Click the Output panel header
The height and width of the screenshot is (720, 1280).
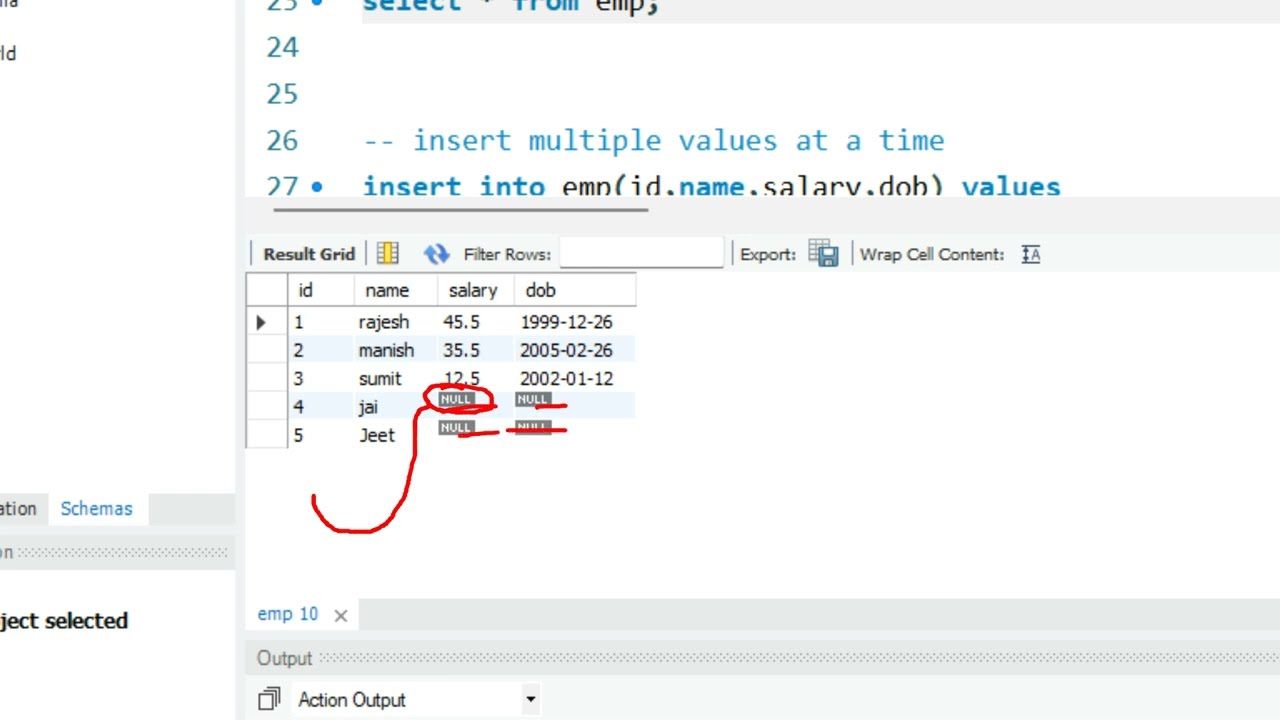coord(762,658)
